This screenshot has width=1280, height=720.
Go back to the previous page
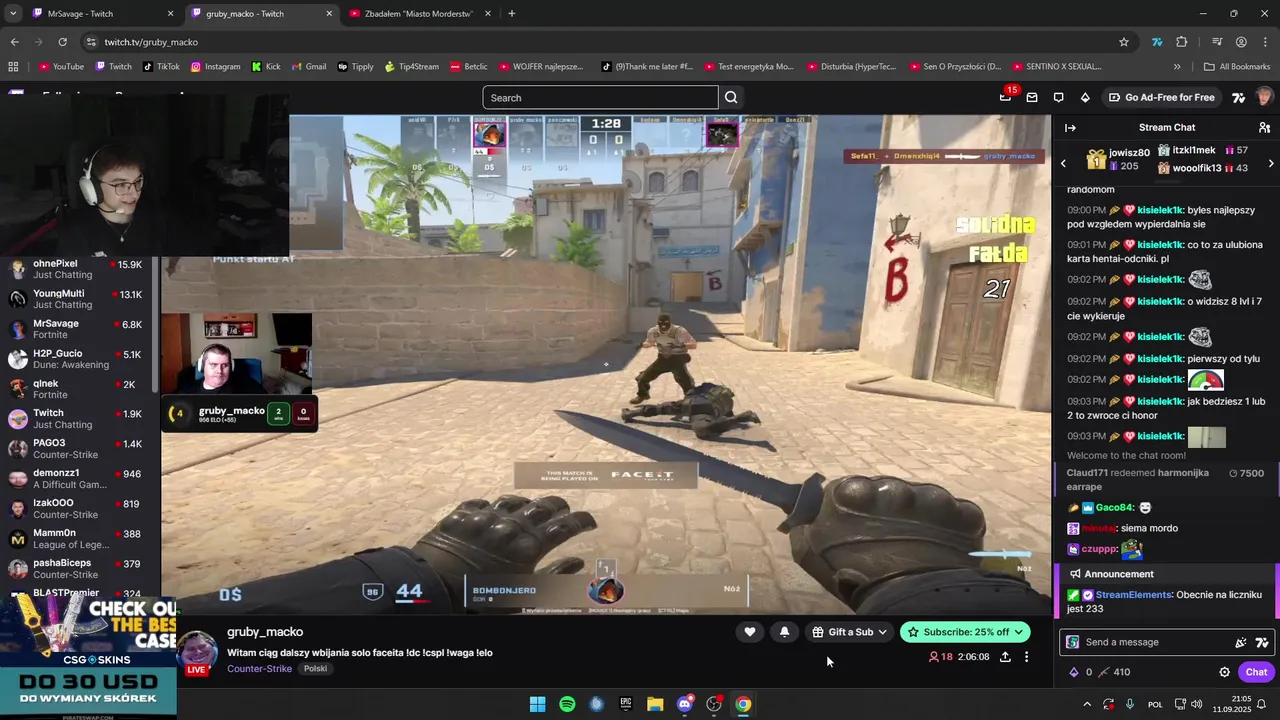(14, 42)
